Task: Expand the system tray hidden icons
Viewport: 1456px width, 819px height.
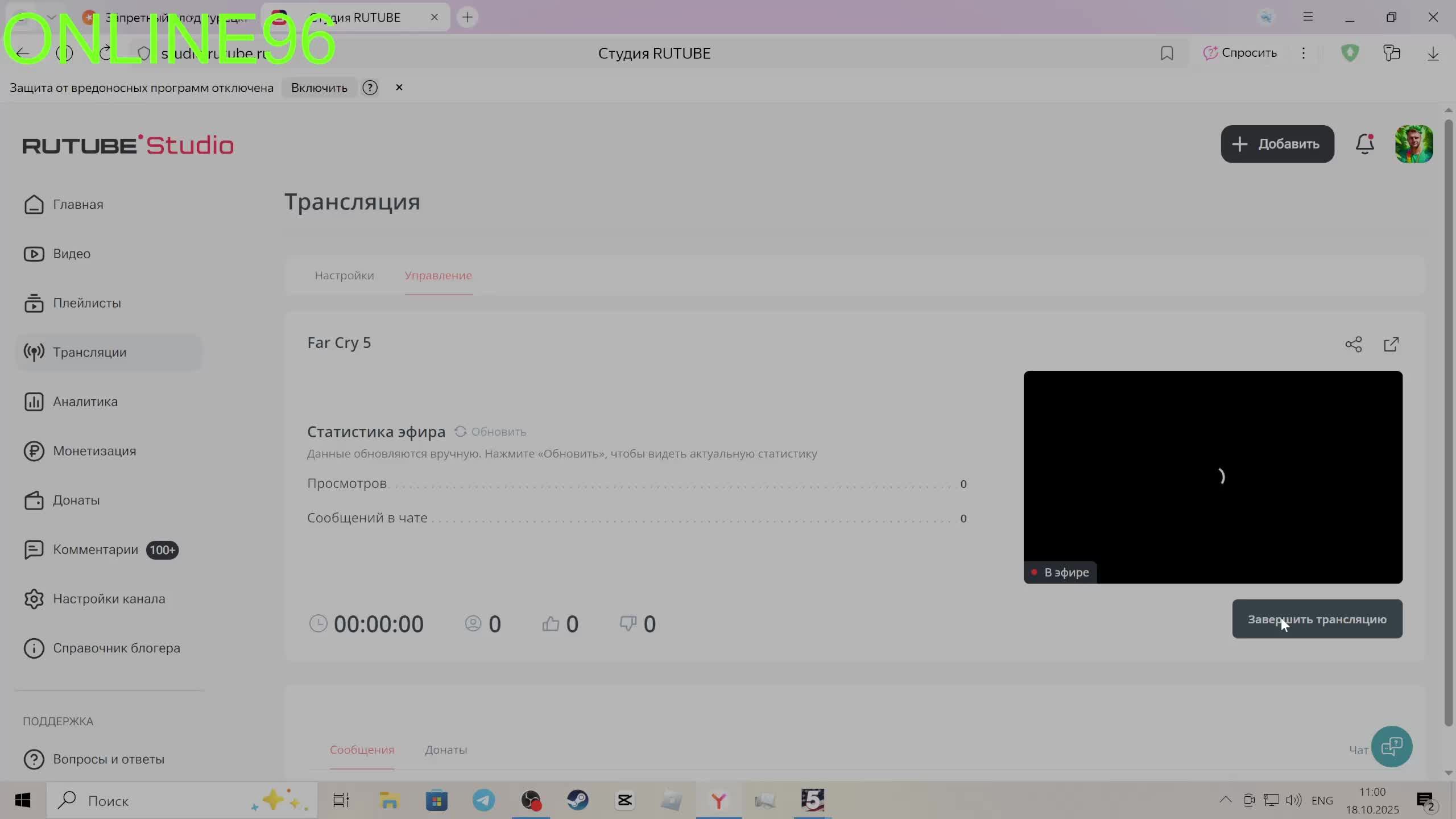Action: click(1225, 800)
